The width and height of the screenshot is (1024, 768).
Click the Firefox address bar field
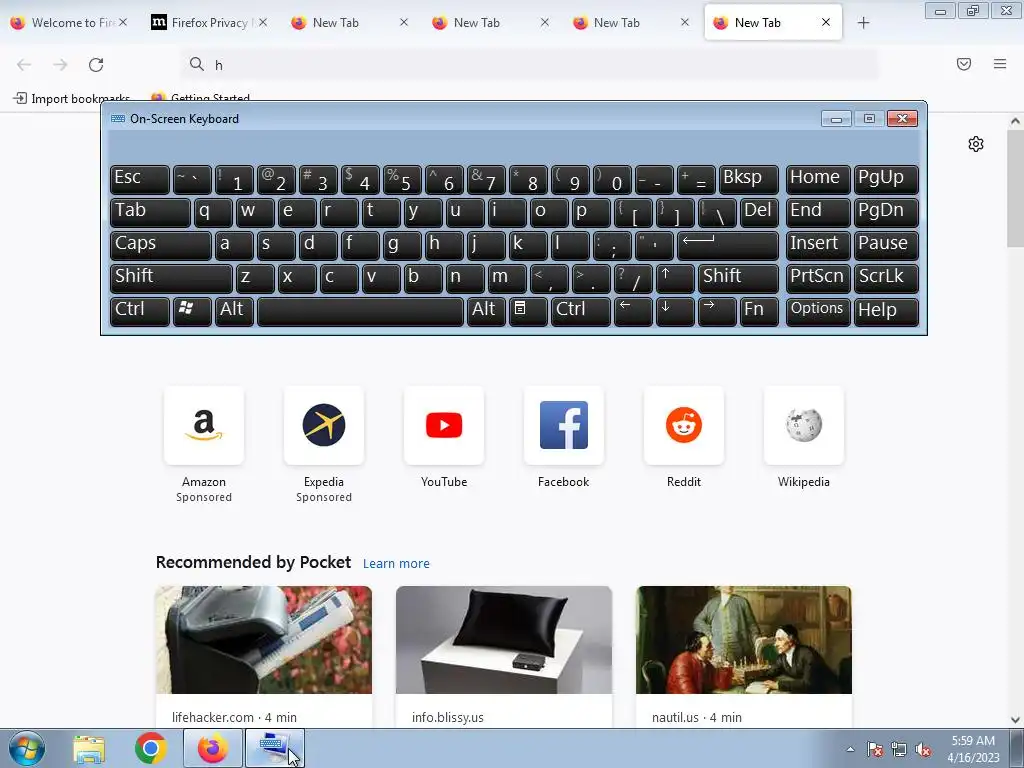[x=529, y=65]
